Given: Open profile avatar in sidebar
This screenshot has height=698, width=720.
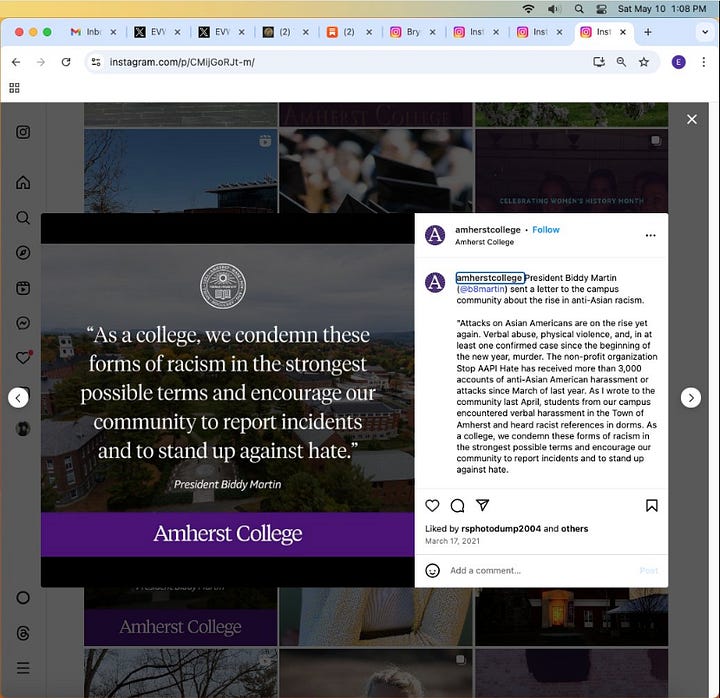Looking at the screenshot, I should tap(23, 428).
